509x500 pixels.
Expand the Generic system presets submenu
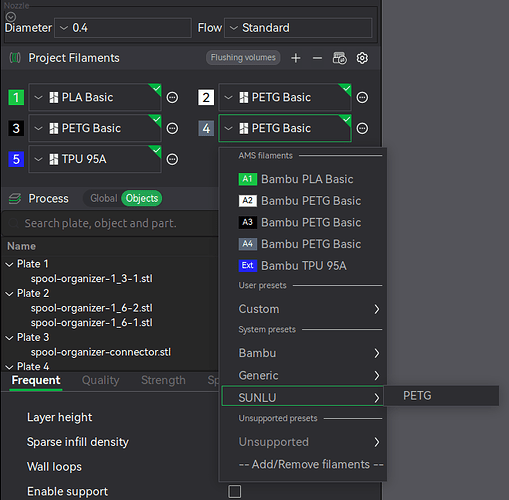(302, 375)
